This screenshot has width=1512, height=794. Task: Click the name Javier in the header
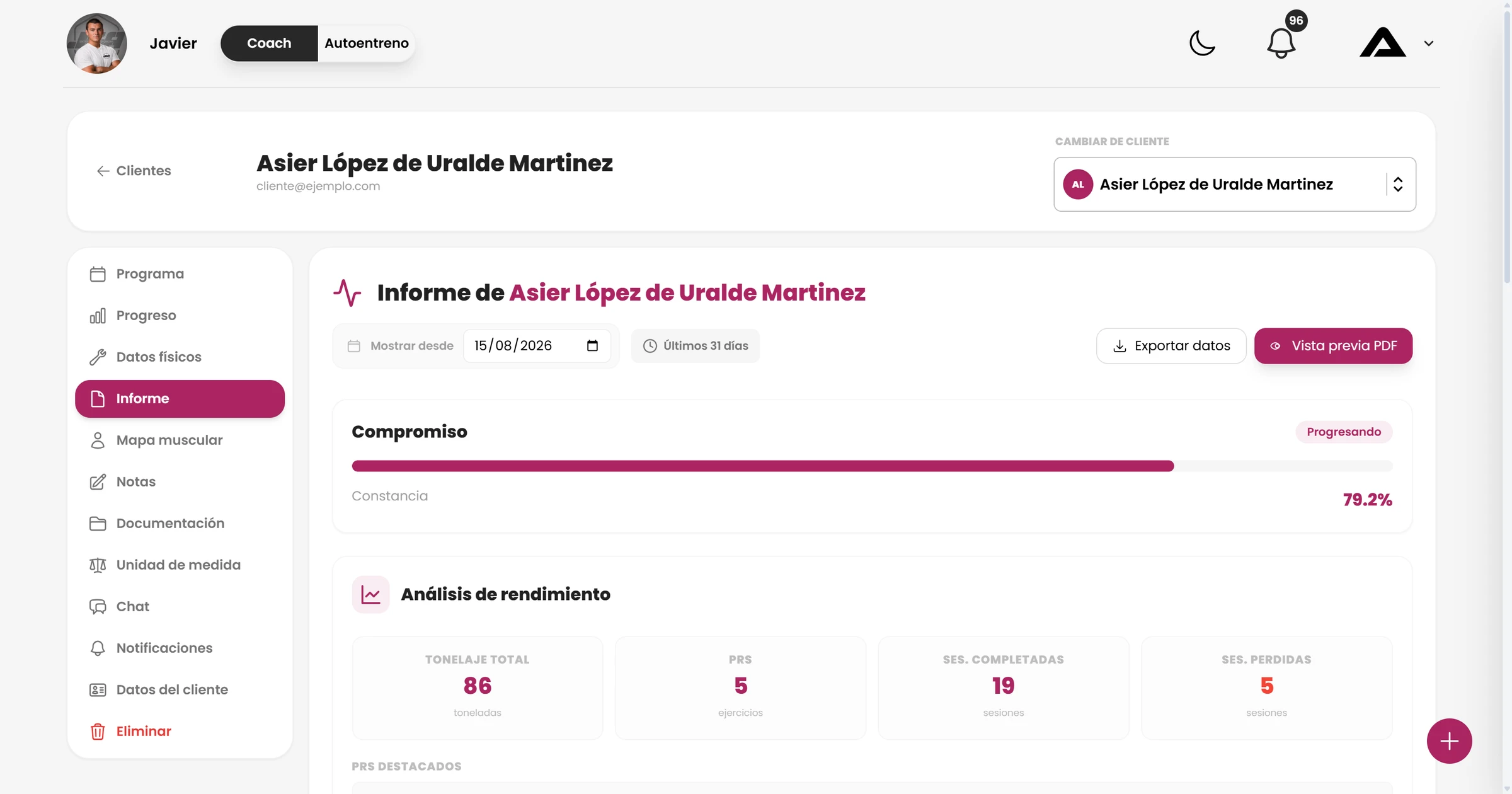173,43
